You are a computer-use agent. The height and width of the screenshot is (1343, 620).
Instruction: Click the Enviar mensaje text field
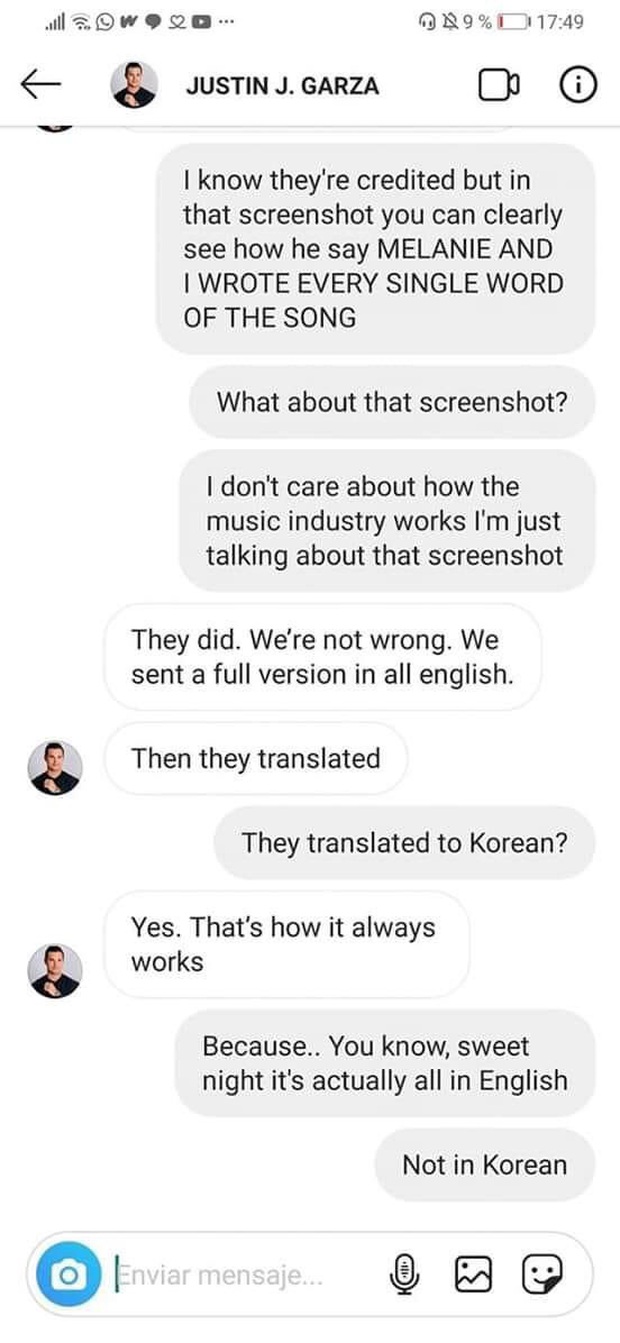pyautogui.click(x=245, y=1274)
